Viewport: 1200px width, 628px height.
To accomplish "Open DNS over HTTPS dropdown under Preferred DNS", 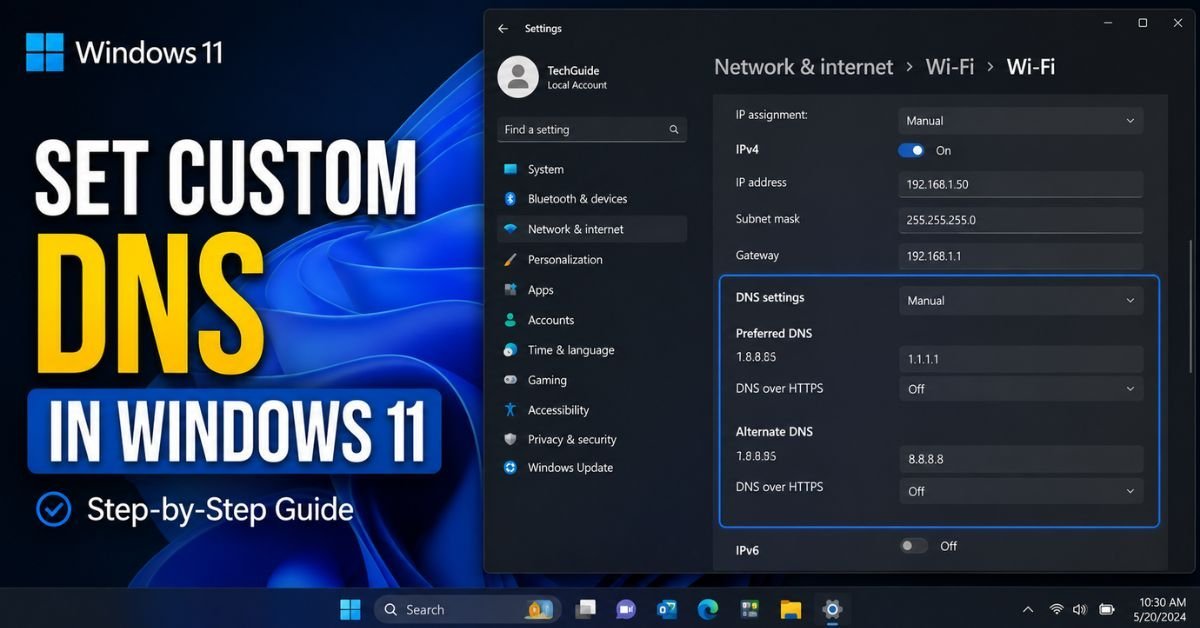I will coord(1021,389).
